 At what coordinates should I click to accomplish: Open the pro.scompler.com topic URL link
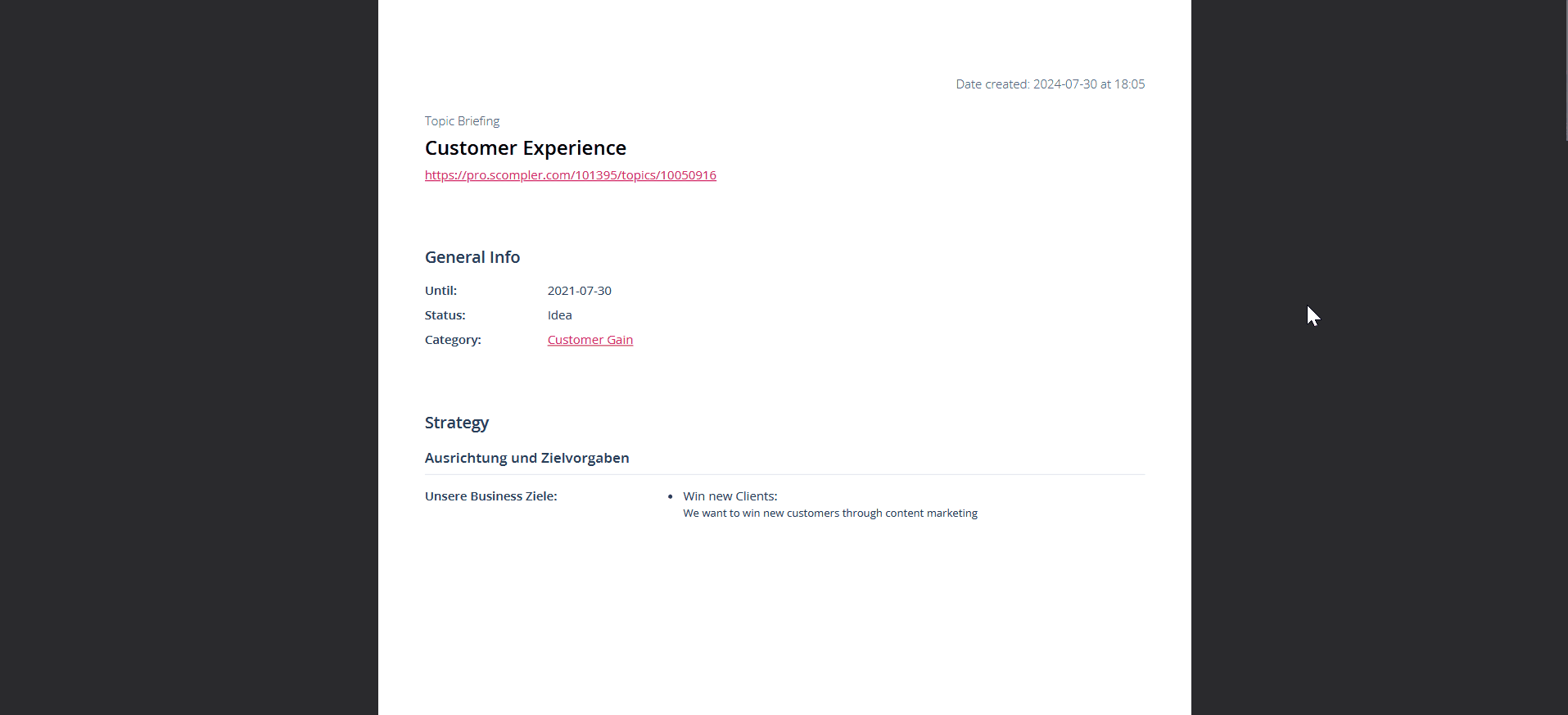coord(570,175)
